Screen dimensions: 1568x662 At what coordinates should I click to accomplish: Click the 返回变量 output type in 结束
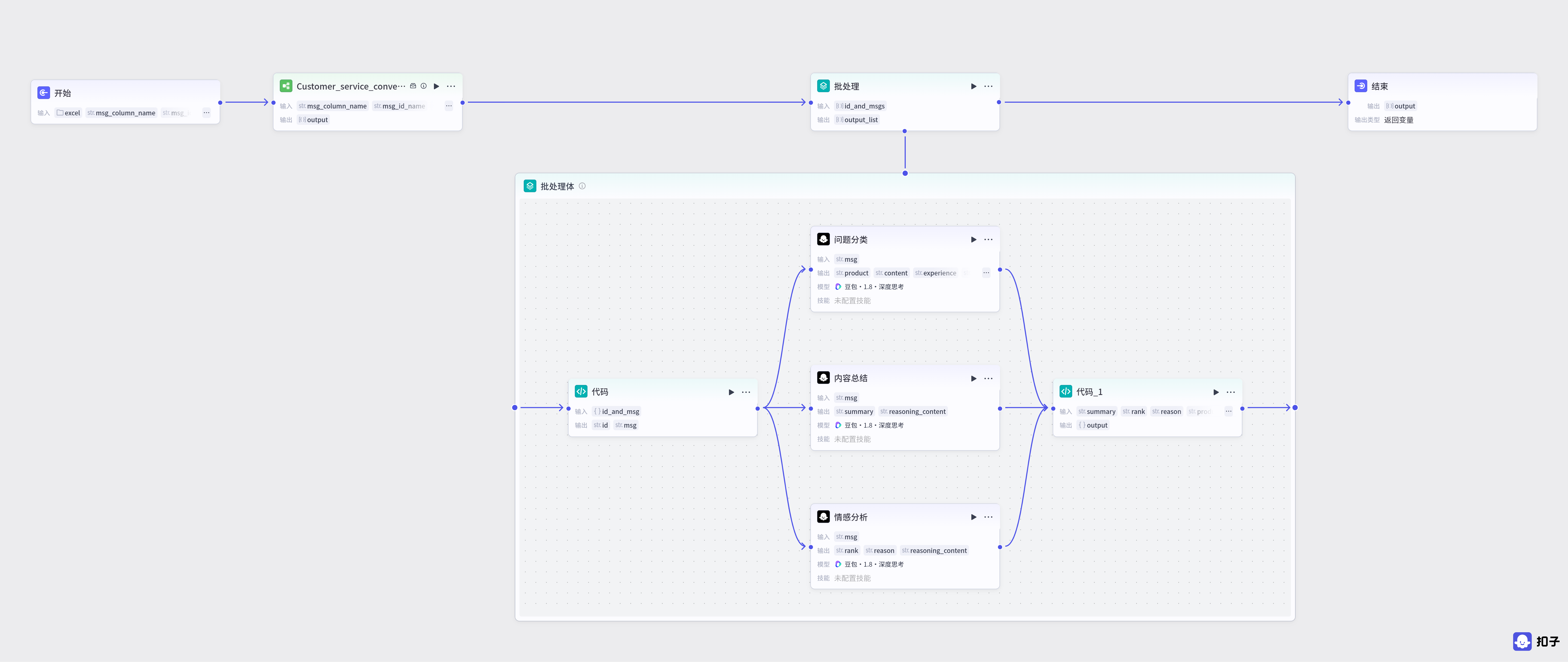(x=1399, y=120)
